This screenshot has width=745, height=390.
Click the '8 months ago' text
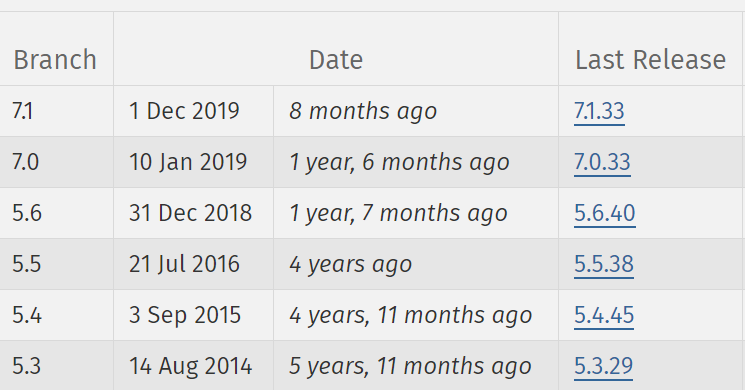click(363, 111)
